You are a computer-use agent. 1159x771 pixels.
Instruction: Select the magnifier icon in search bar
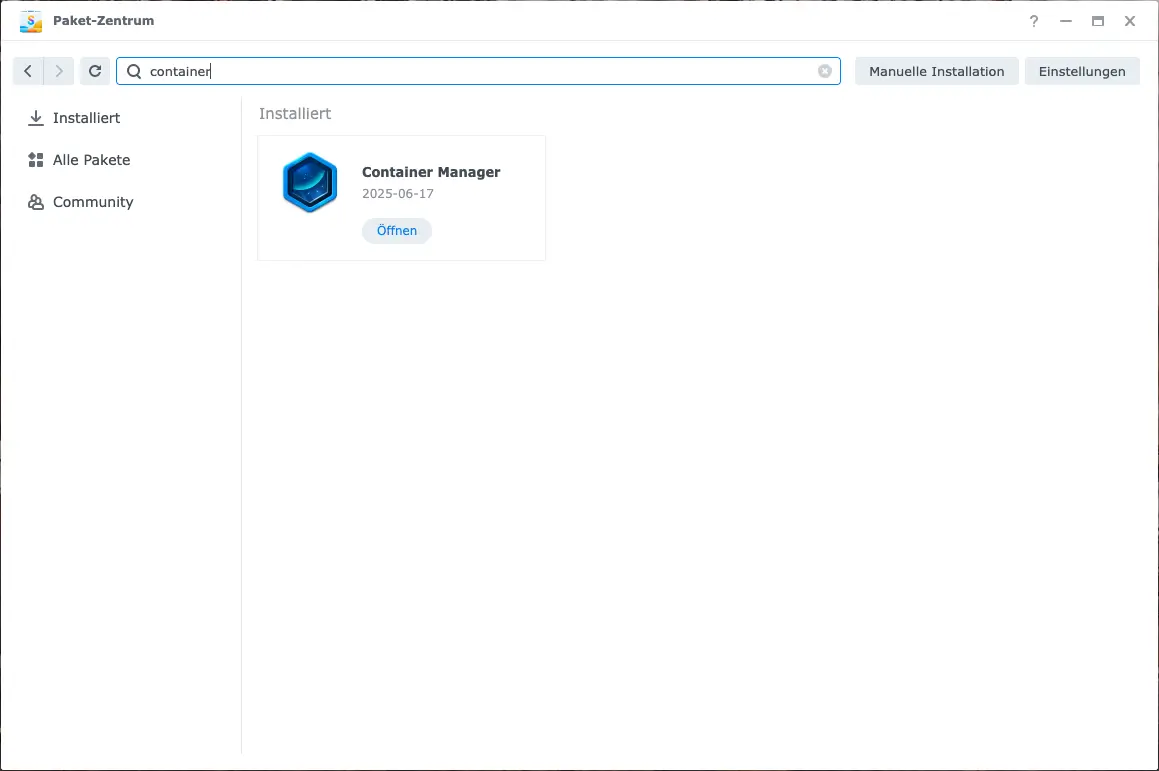pyautogui.click(x=134, y=71)
